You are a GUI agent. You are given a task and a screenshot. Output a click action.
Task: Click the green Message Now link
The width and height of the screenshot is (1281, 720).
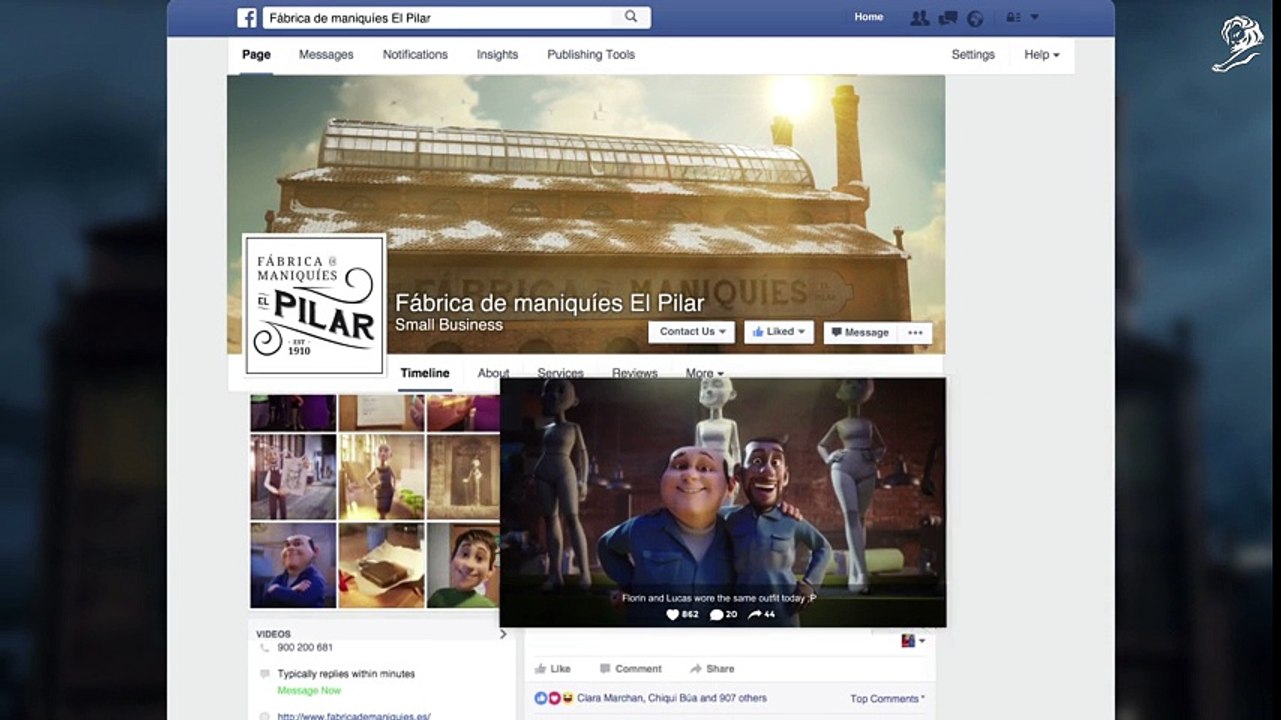(x=309, y=690)
